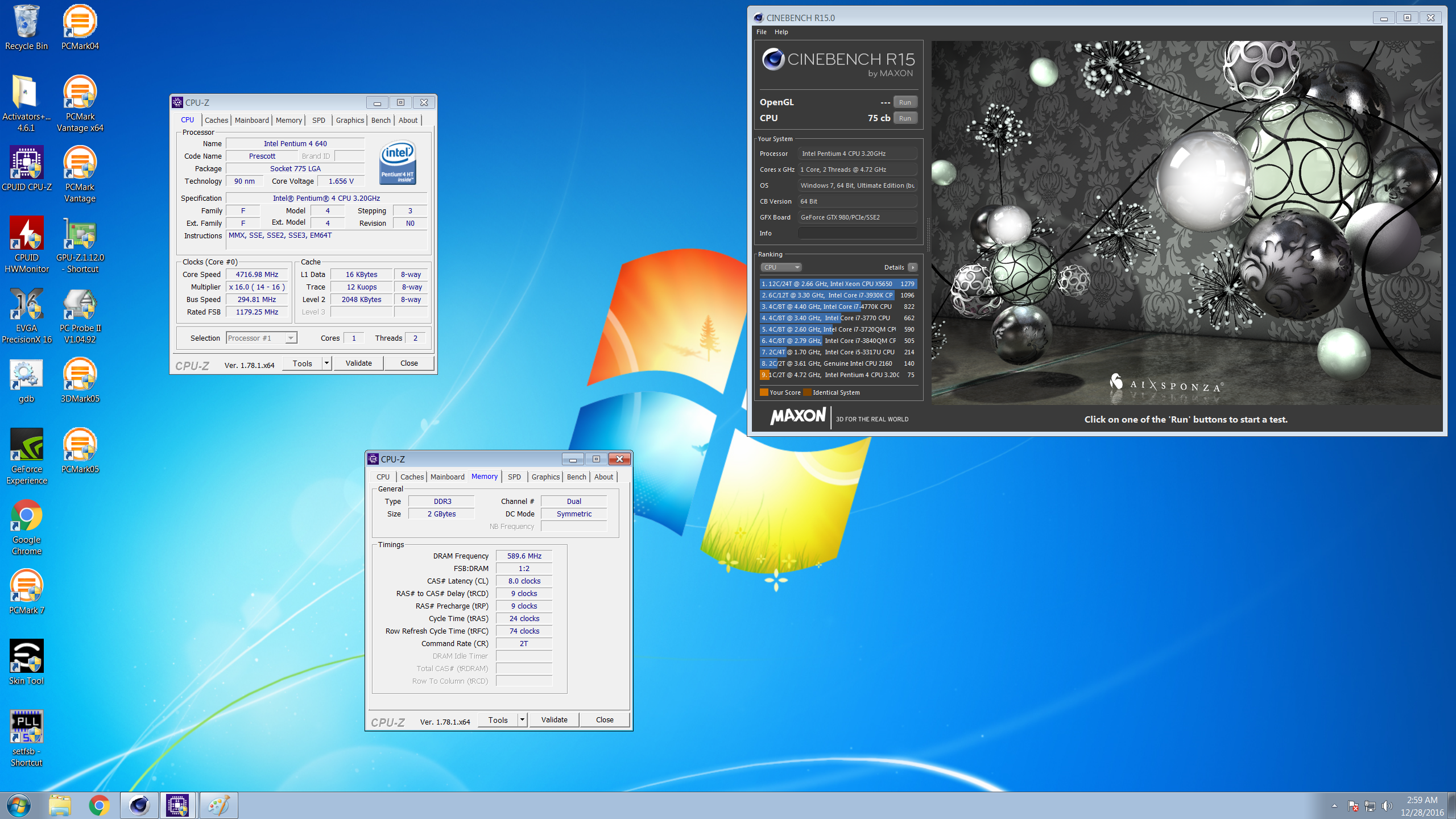The image size is (1456, 819).
Task: Open the Windows Start menu orb
Action: pyautogui.click(x=19, y=805)
